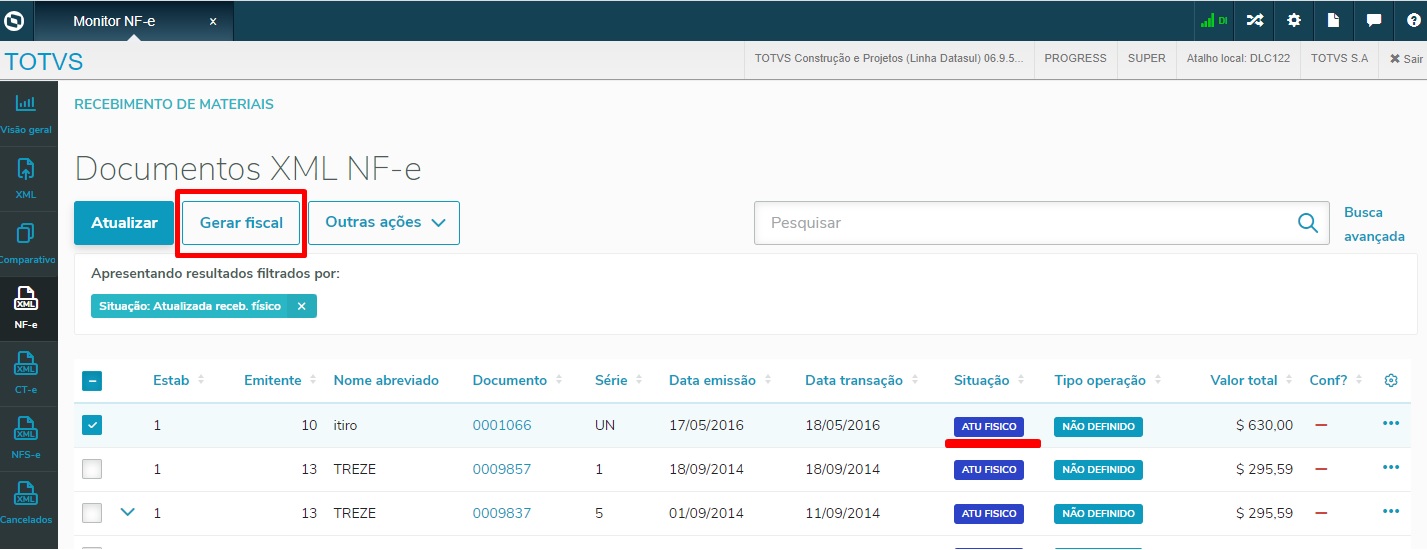Sort by the Emitente column

[280, 380]
